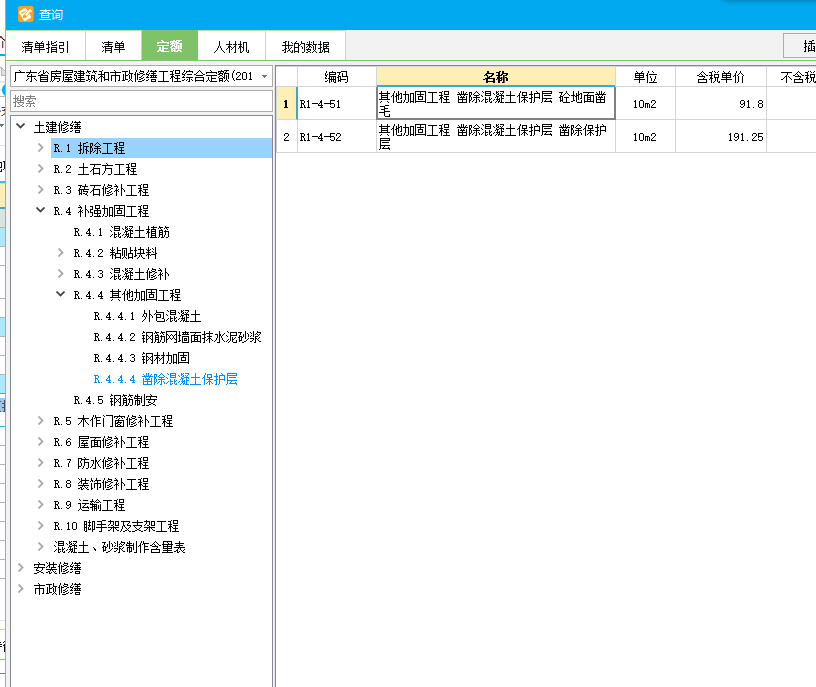Select R.6 屋面修补工程 item
This screenshot has height=687, width=816.
click(101, 442)
